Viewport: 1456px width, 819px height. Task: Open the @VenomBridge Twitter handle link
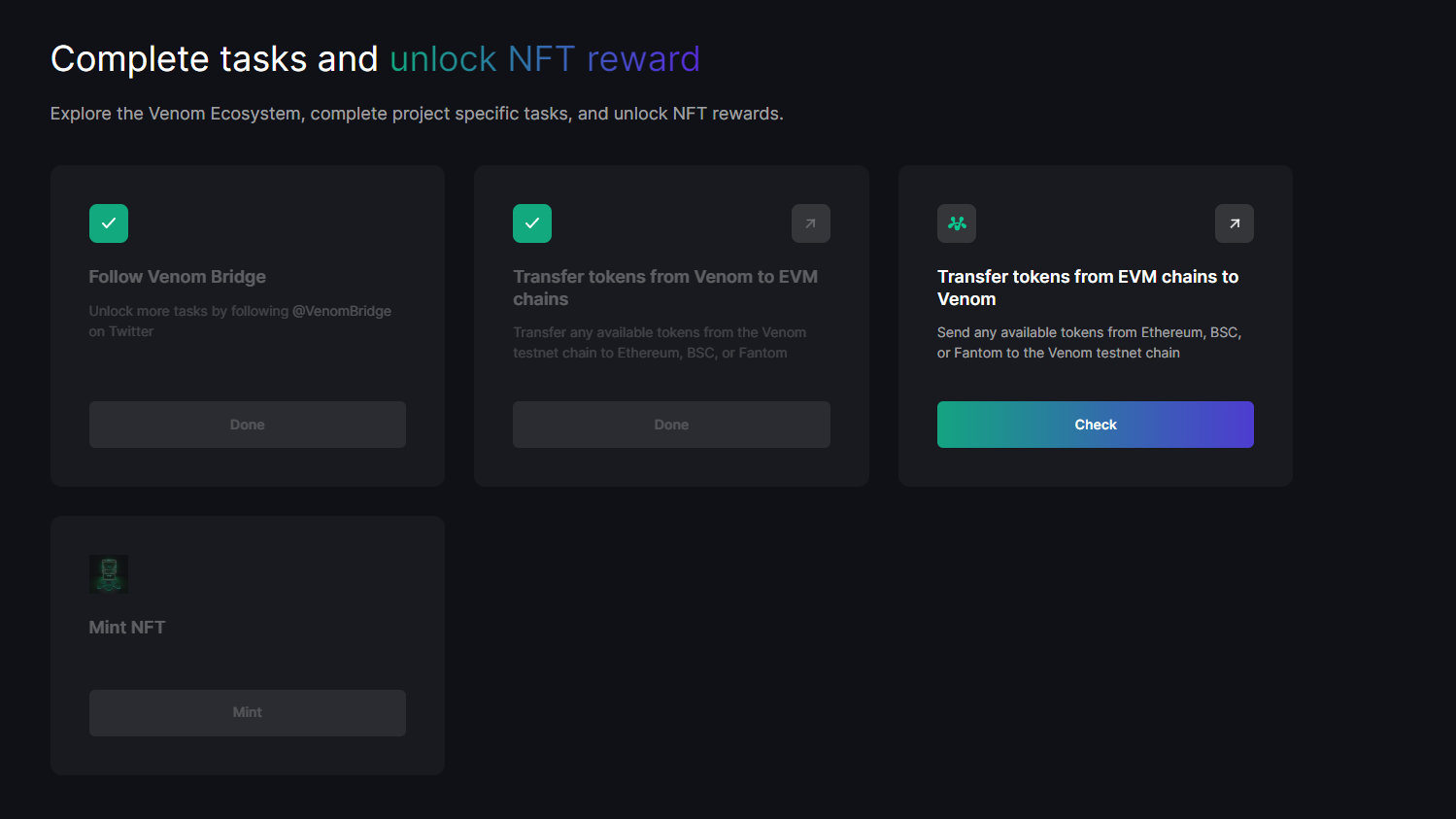point(342,311)
